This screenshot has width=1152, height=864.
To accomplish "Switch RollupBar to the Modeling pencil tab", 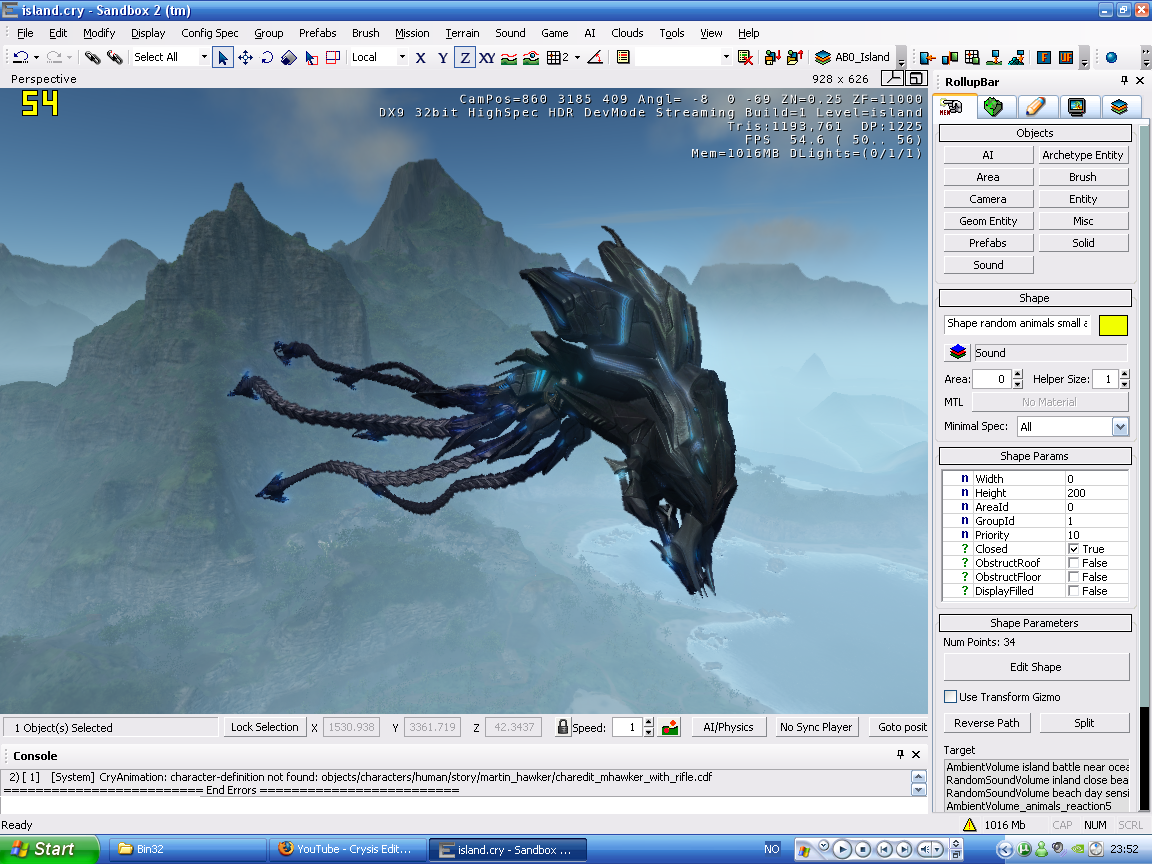I will pos(1035,107).
